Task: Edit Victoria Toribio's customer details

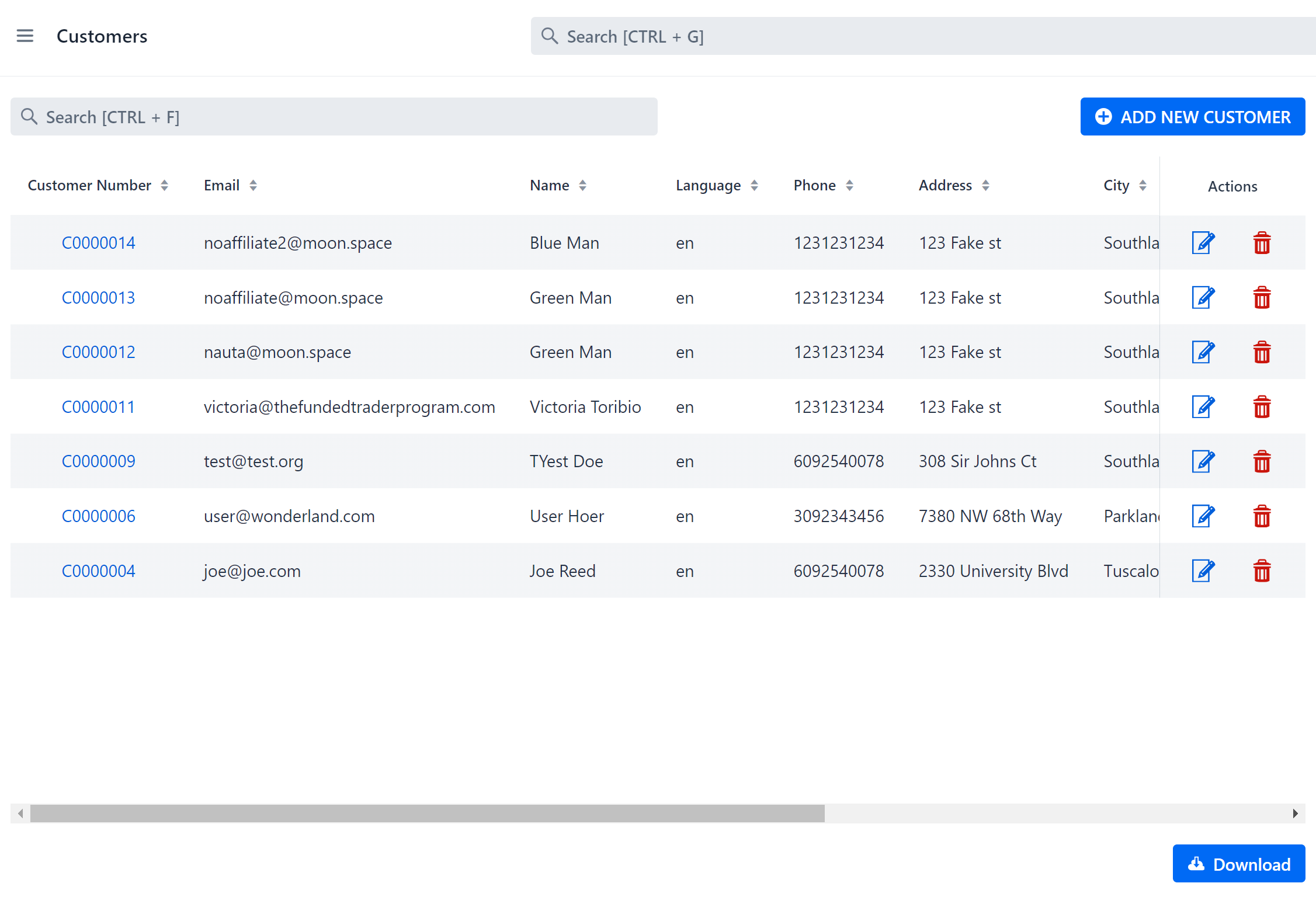Action: (1202, 406)
